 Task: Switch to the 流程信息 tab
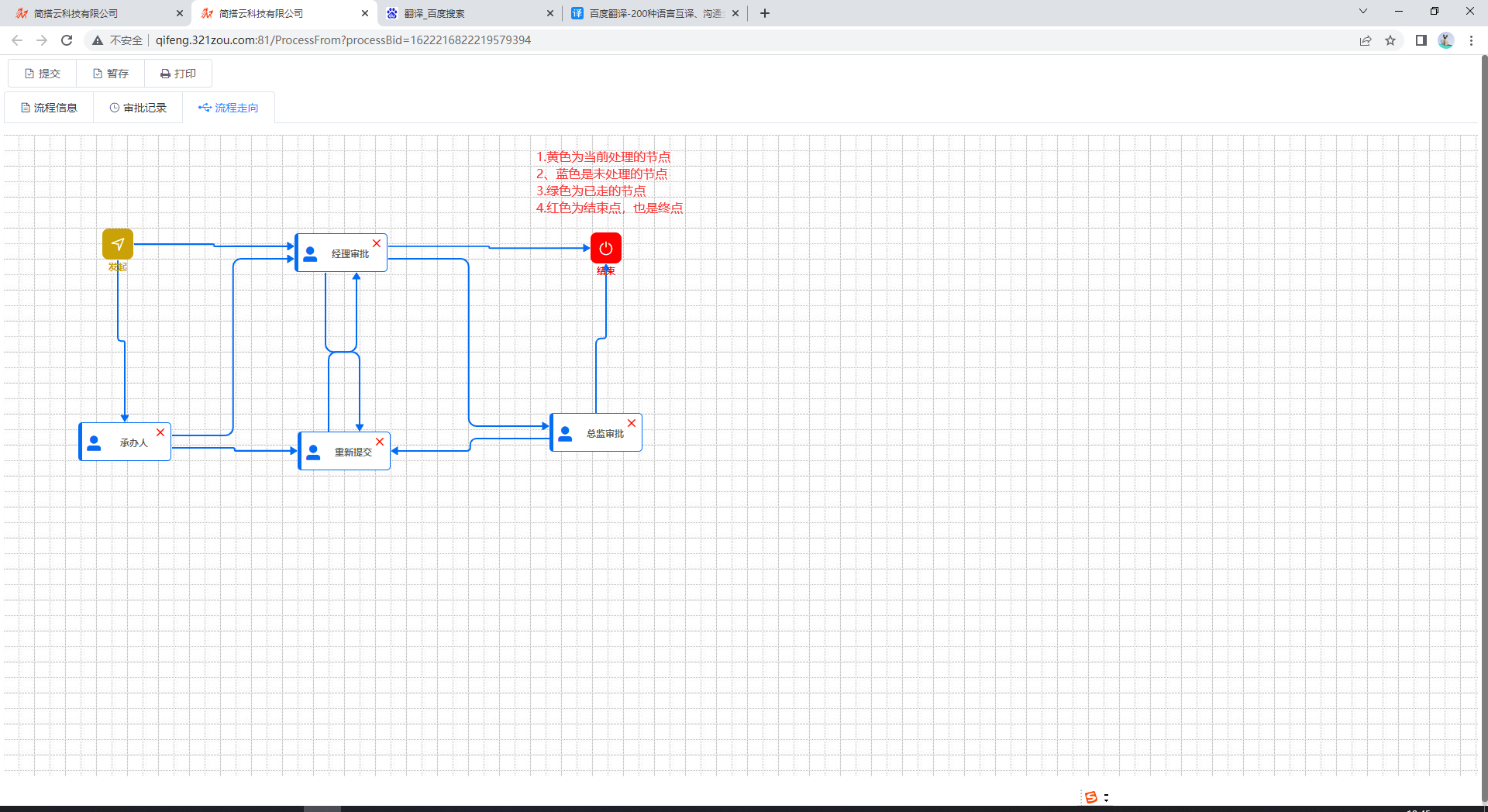49,108
